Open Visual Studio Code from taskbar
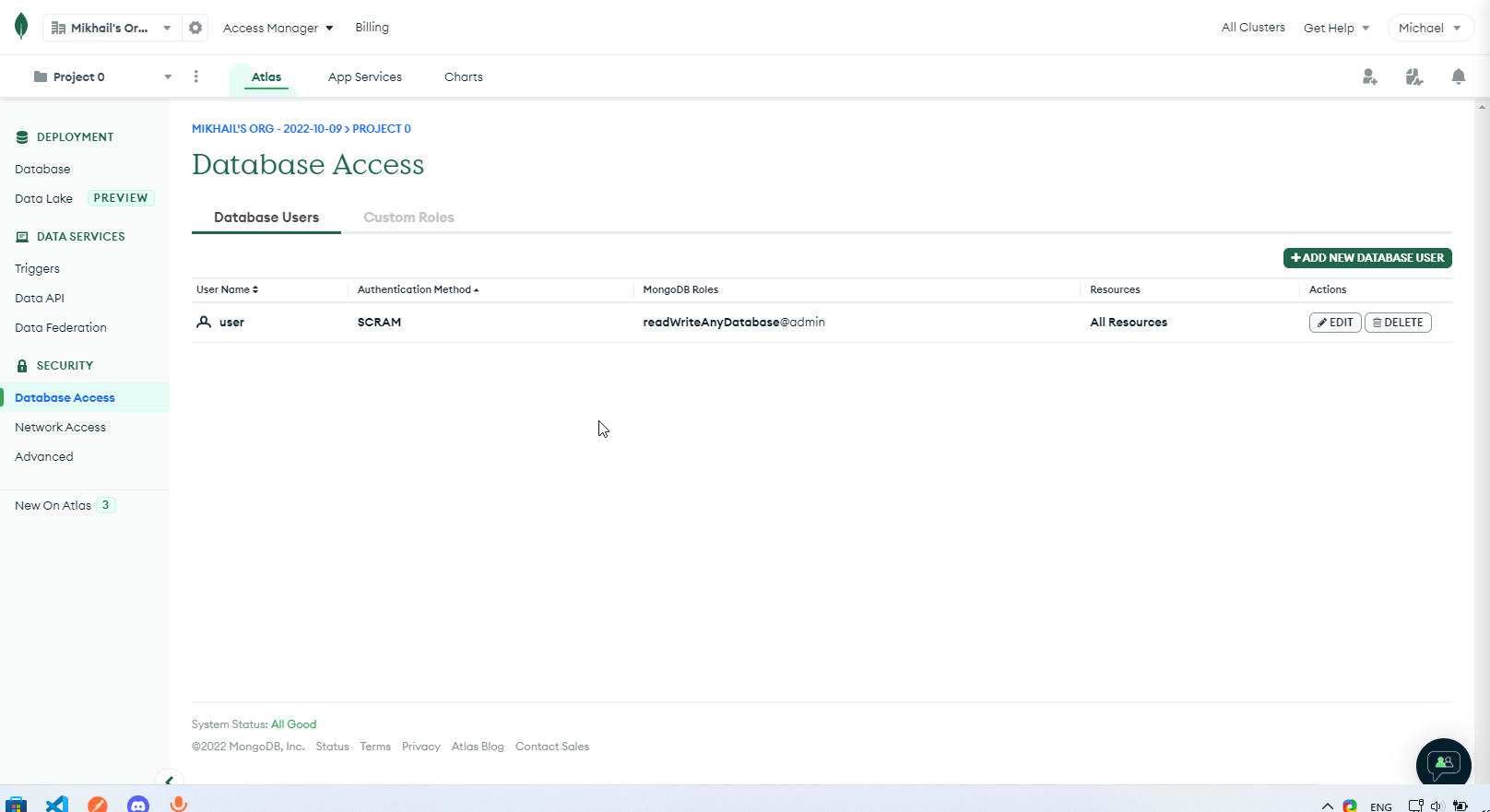 57,804
